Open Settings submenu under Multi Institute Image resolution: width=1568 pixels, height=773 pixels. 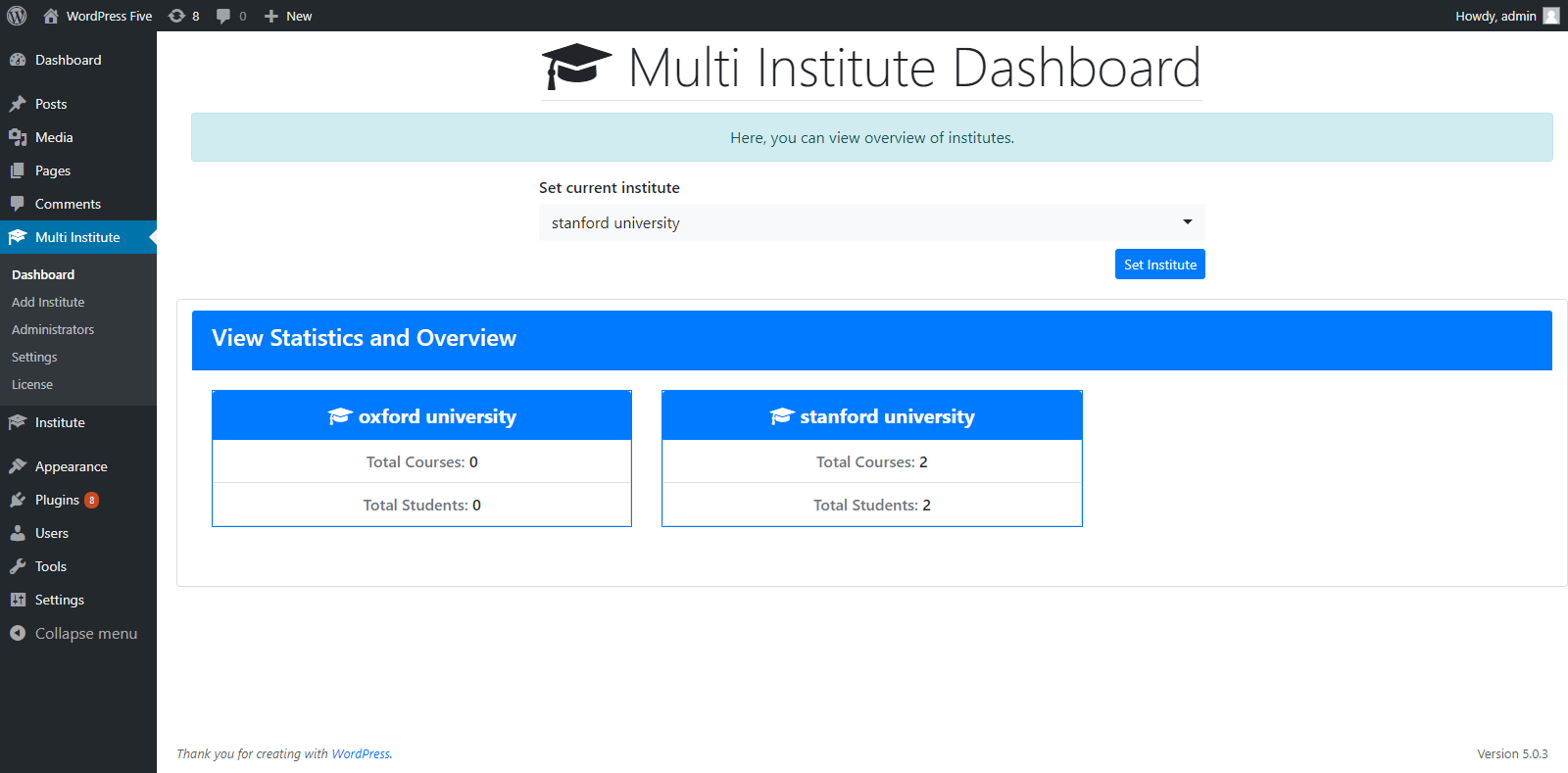click(34, 357)
